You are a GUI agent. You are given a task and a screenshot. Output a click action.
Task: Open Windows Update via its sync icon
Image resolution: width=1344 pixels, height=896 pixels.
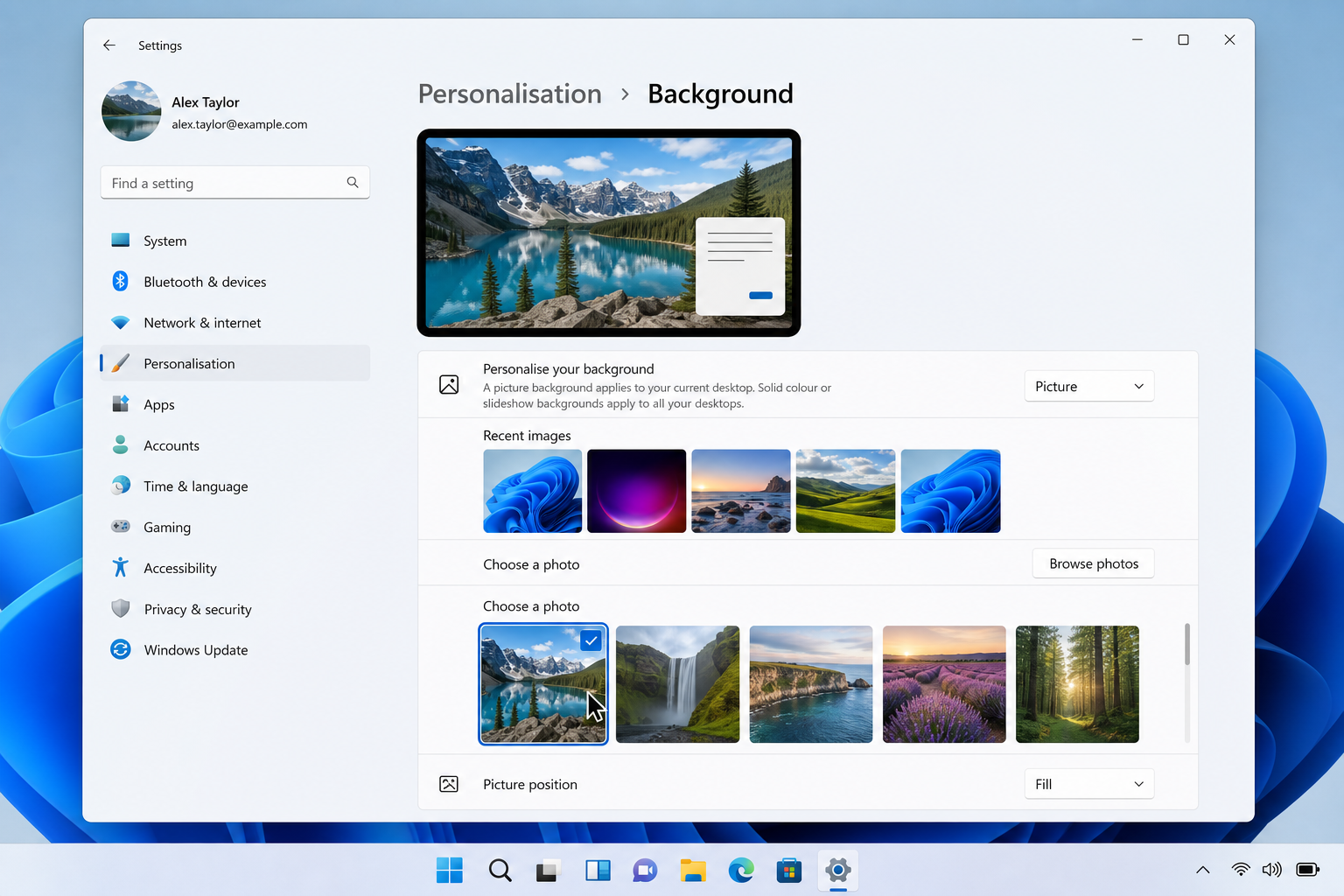(121, 649)
